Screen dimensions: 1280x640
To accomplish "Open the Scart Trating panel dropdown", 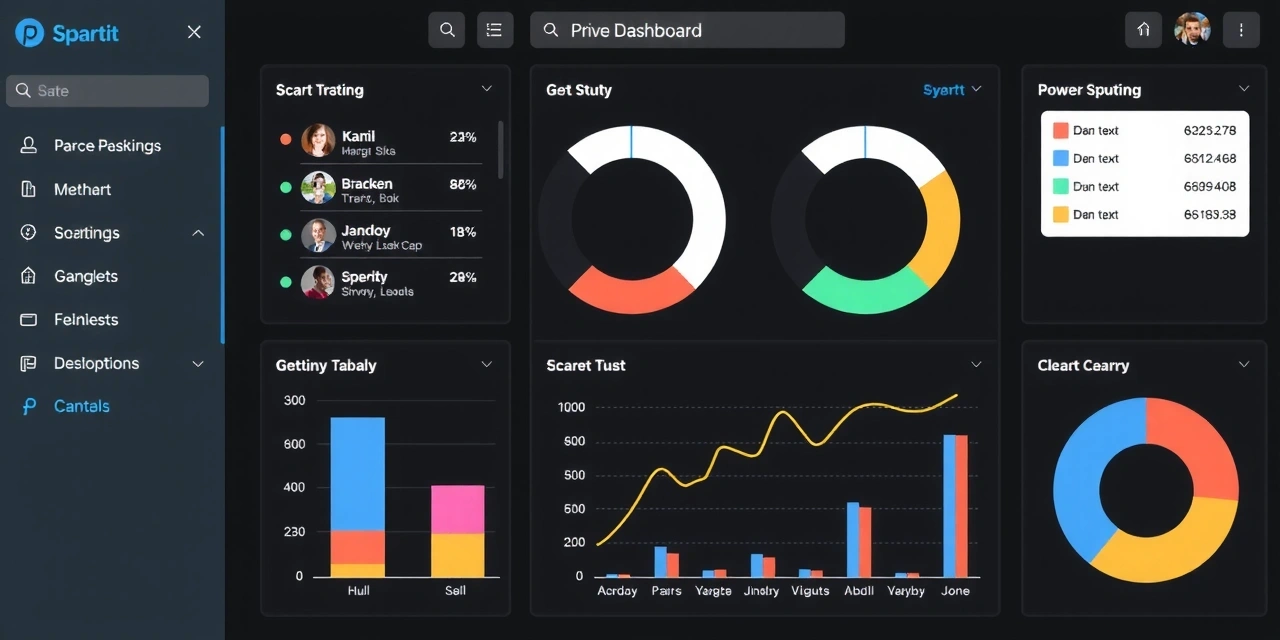I will tap(487, 89).
